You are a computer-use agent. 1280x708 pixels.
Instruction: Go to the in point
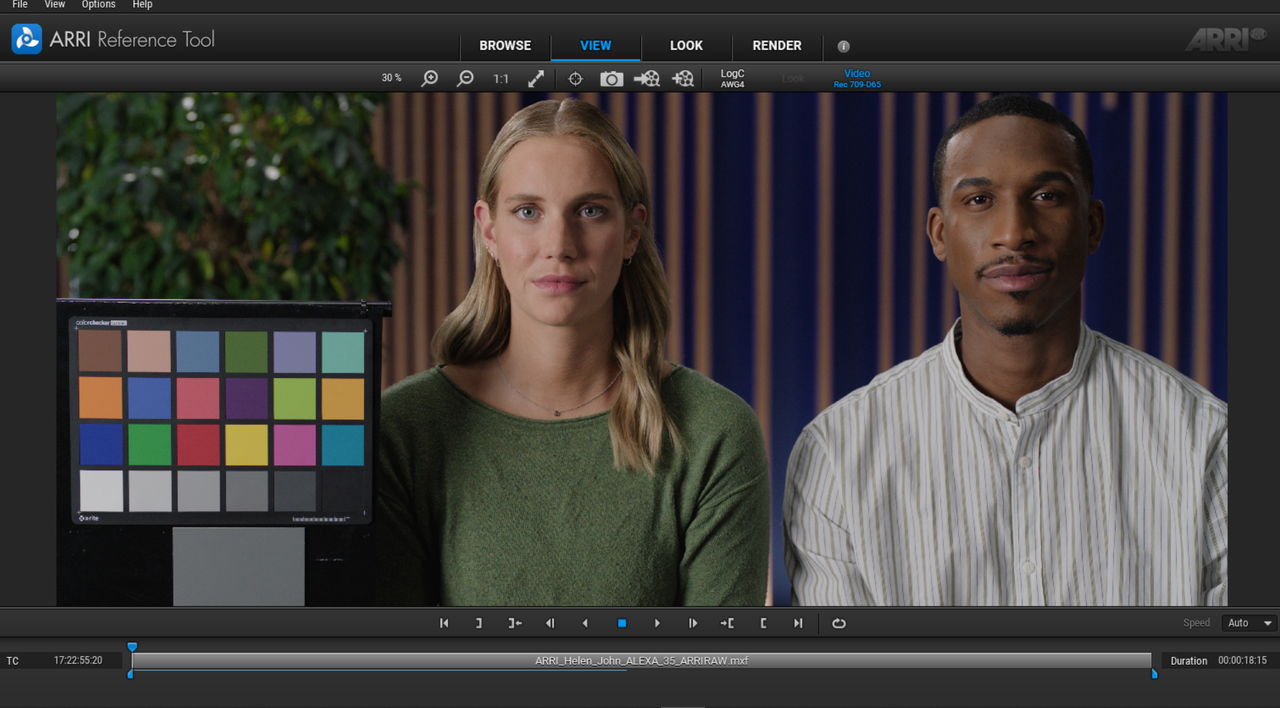click(x=727, y=623)
